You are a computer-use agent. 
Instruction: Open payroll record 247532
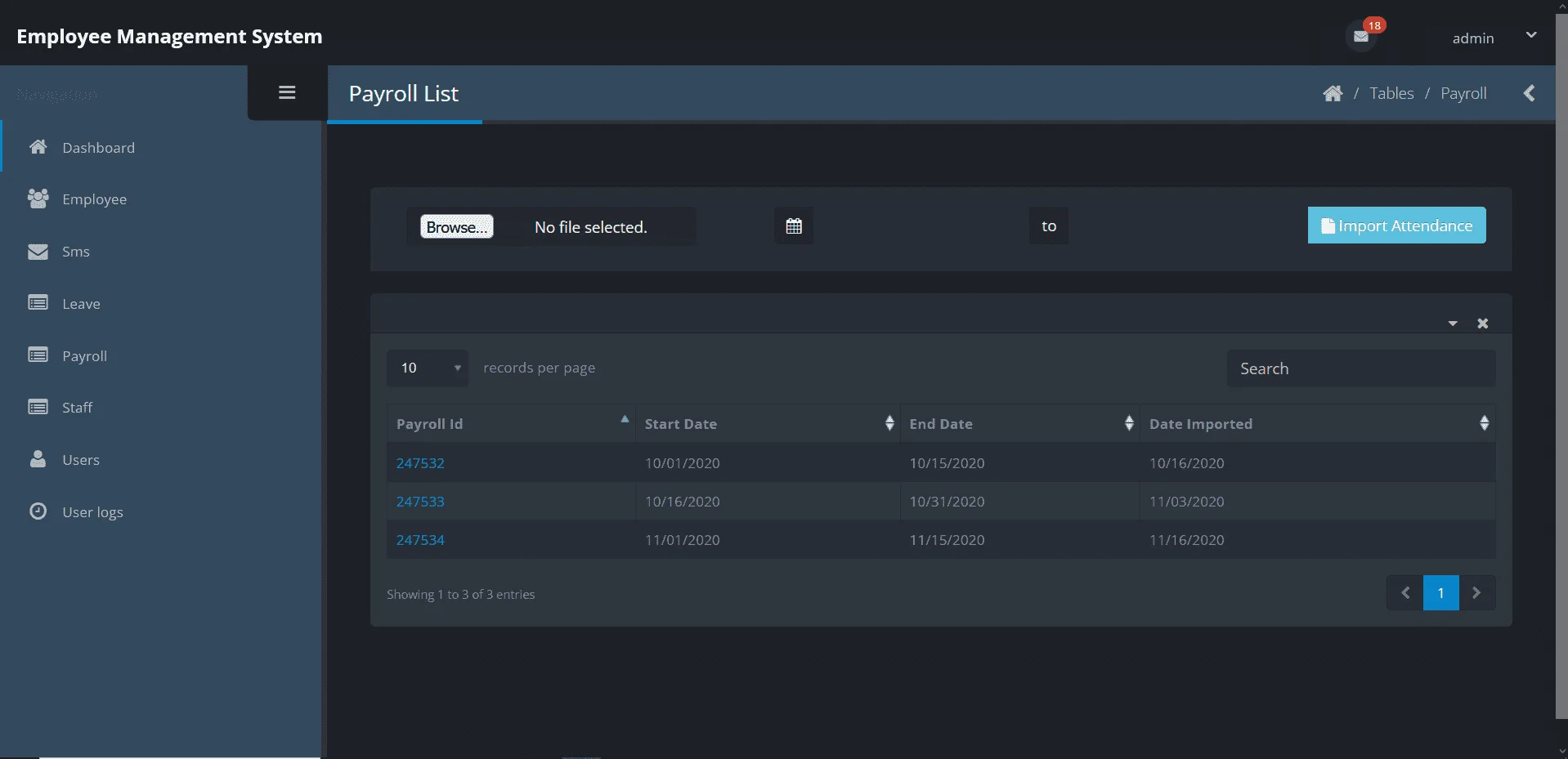(420, 463)
